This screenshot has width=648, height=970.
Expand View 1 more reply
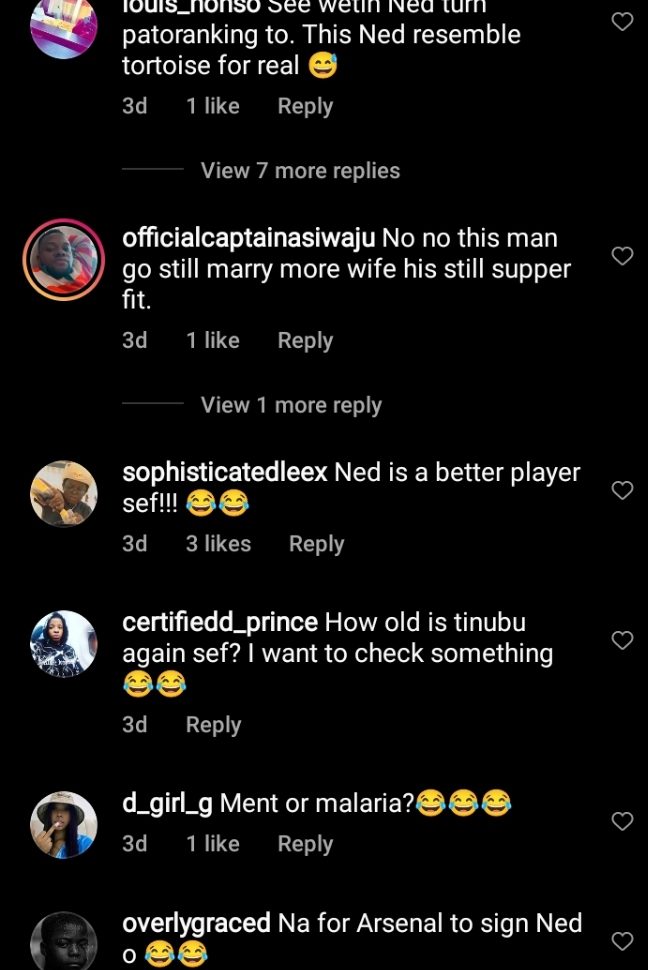pyautogui.click(x=291, y=405)
